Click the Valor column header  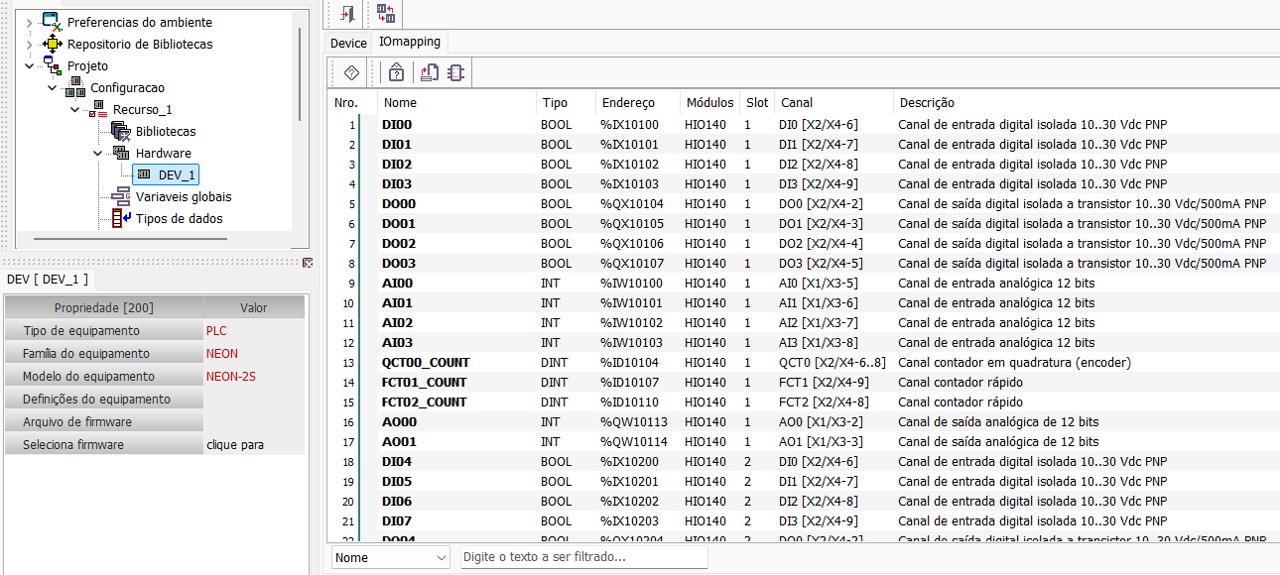point(254,307)
